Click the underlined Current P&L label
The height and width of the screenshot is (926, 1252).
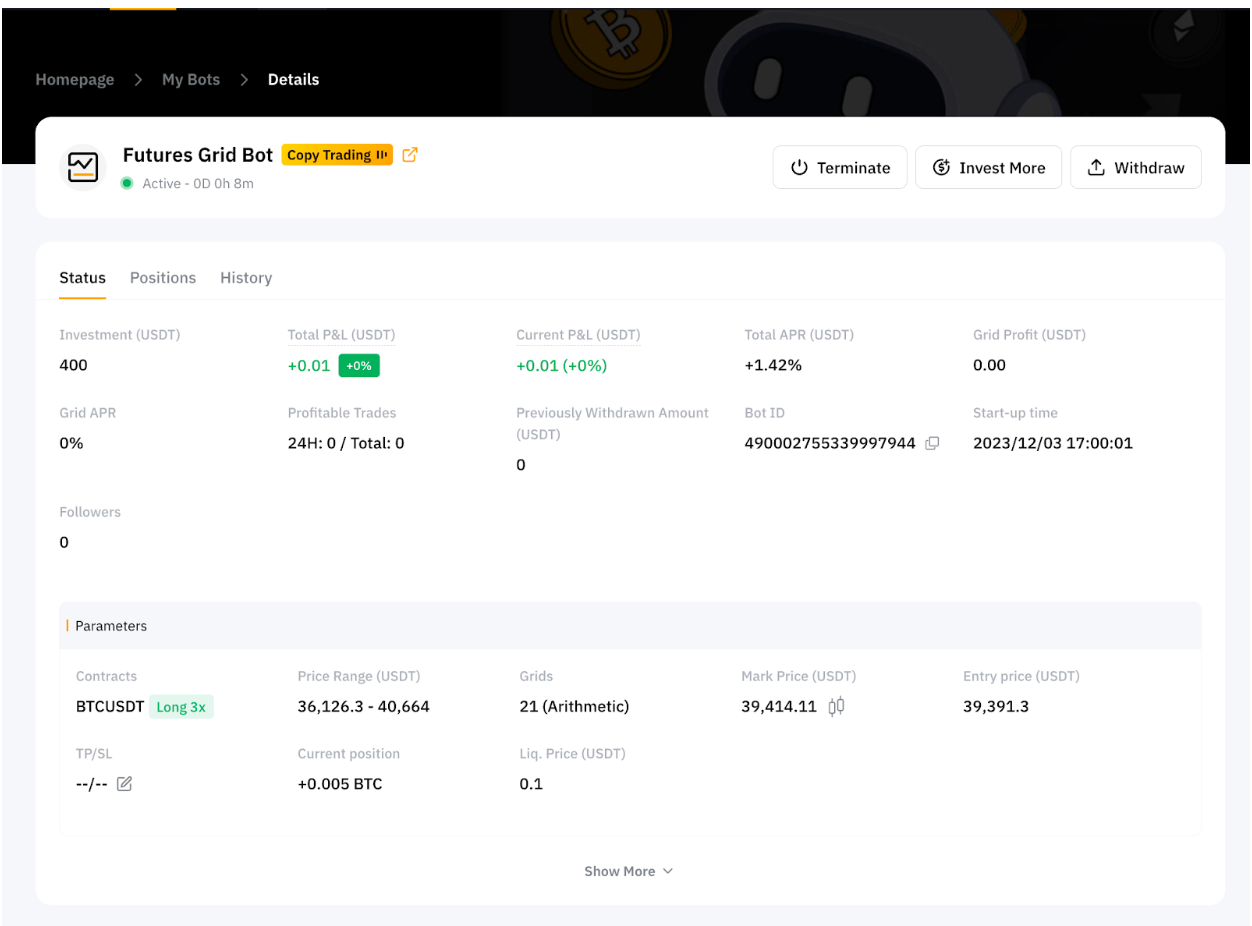578,335
